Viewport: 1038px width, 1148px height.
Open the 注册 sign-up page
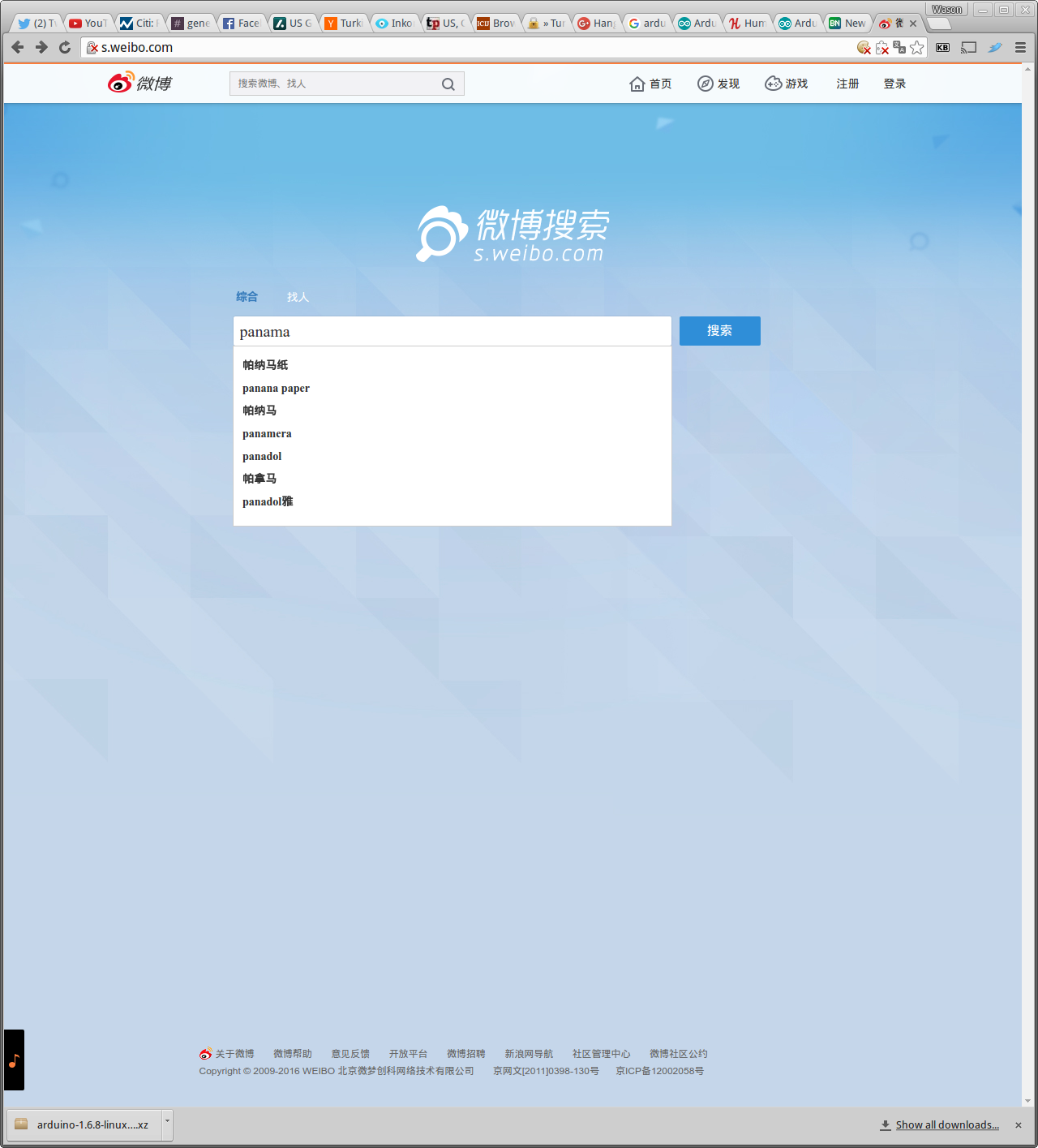pos(847,84)
